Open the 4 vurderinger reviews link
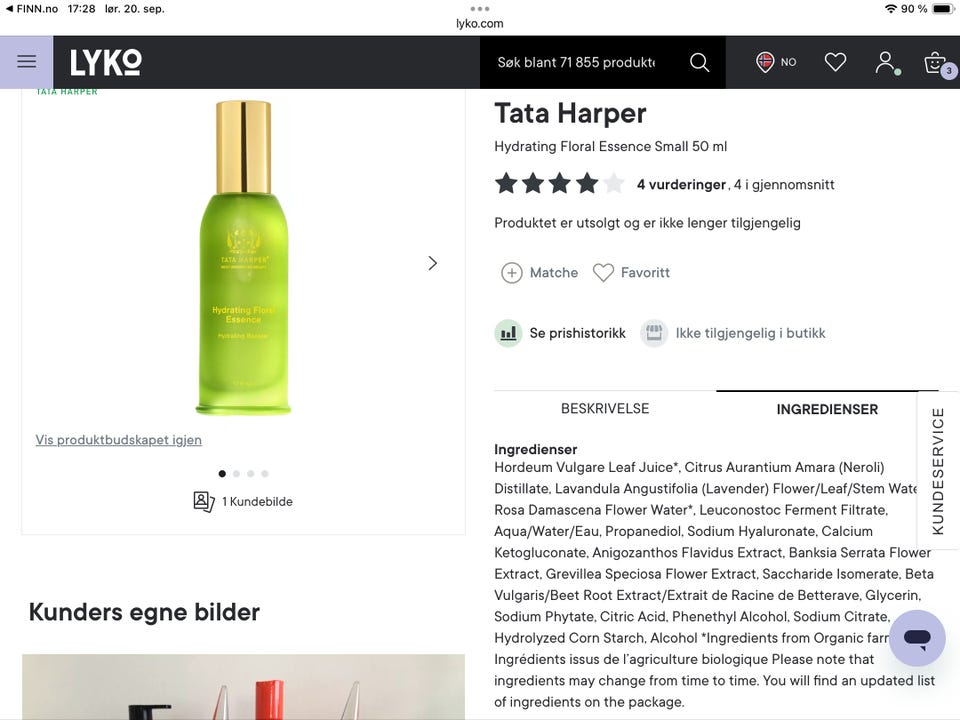The width and height of the screenshot is (960, 720). tap(681, 184)
